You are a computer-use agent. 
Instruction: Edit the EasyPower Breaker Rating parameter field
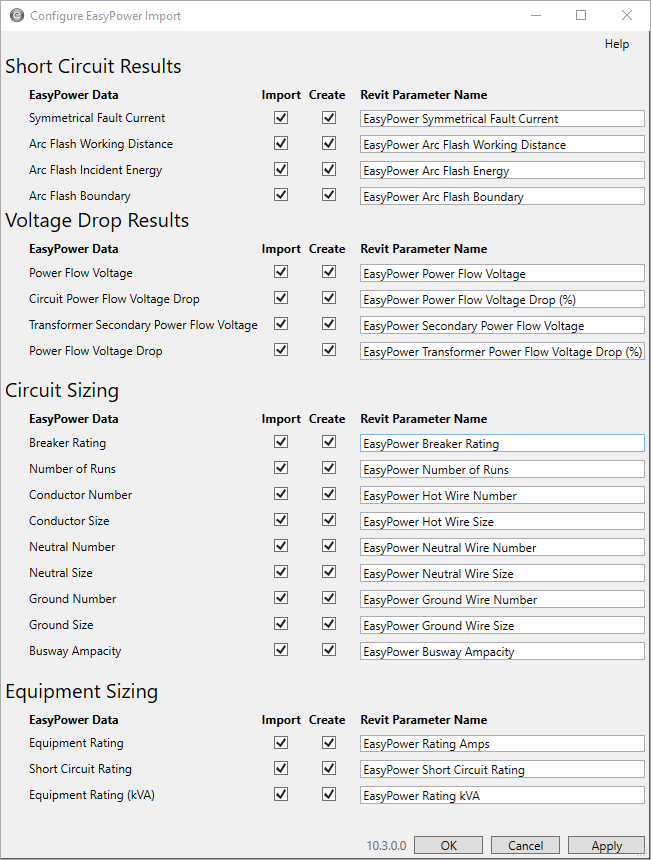(502, 443)
